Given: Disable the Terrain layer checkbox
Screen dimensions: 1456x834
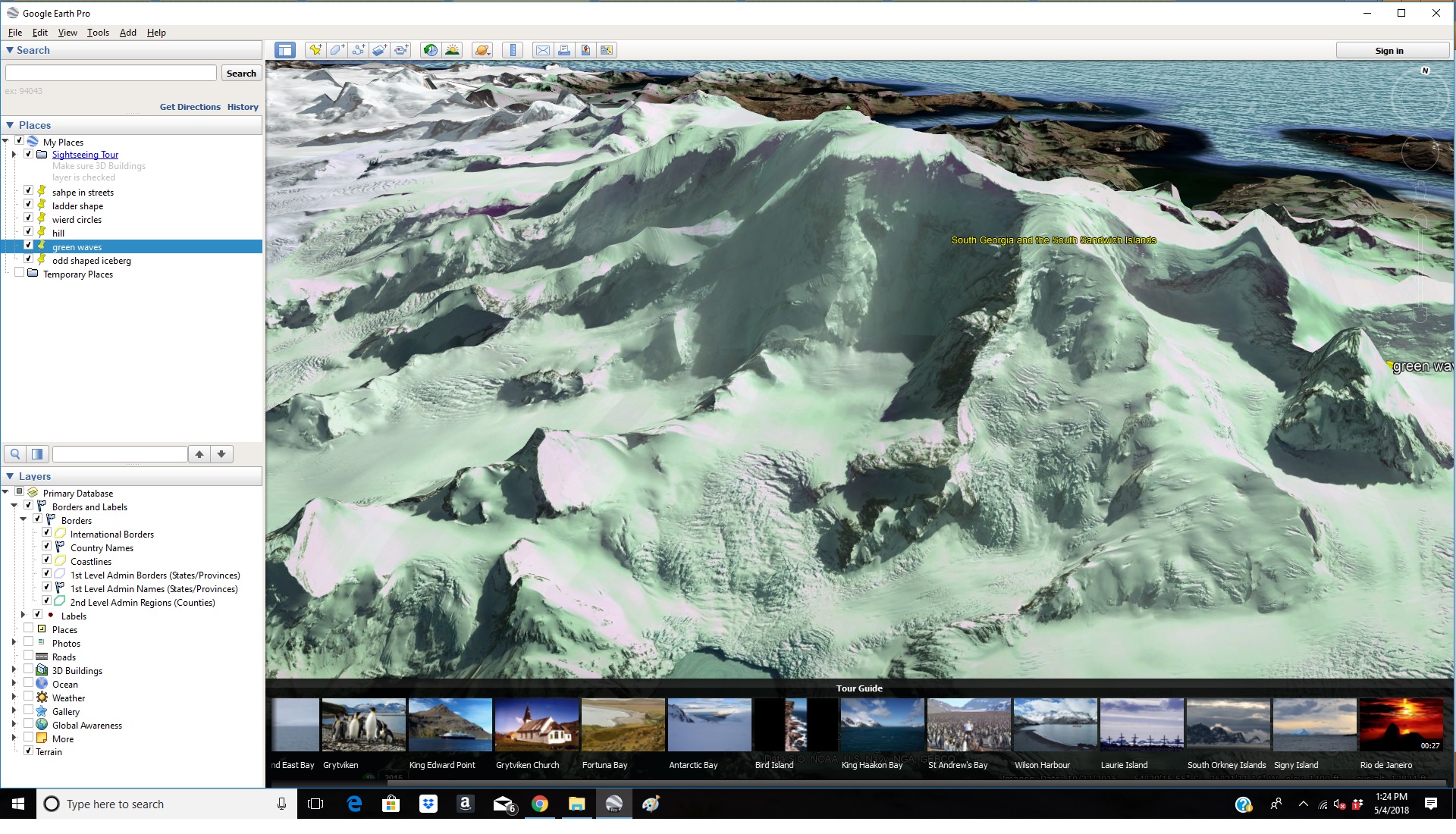Looking at the screenshot, I should (x=28, y=751).
